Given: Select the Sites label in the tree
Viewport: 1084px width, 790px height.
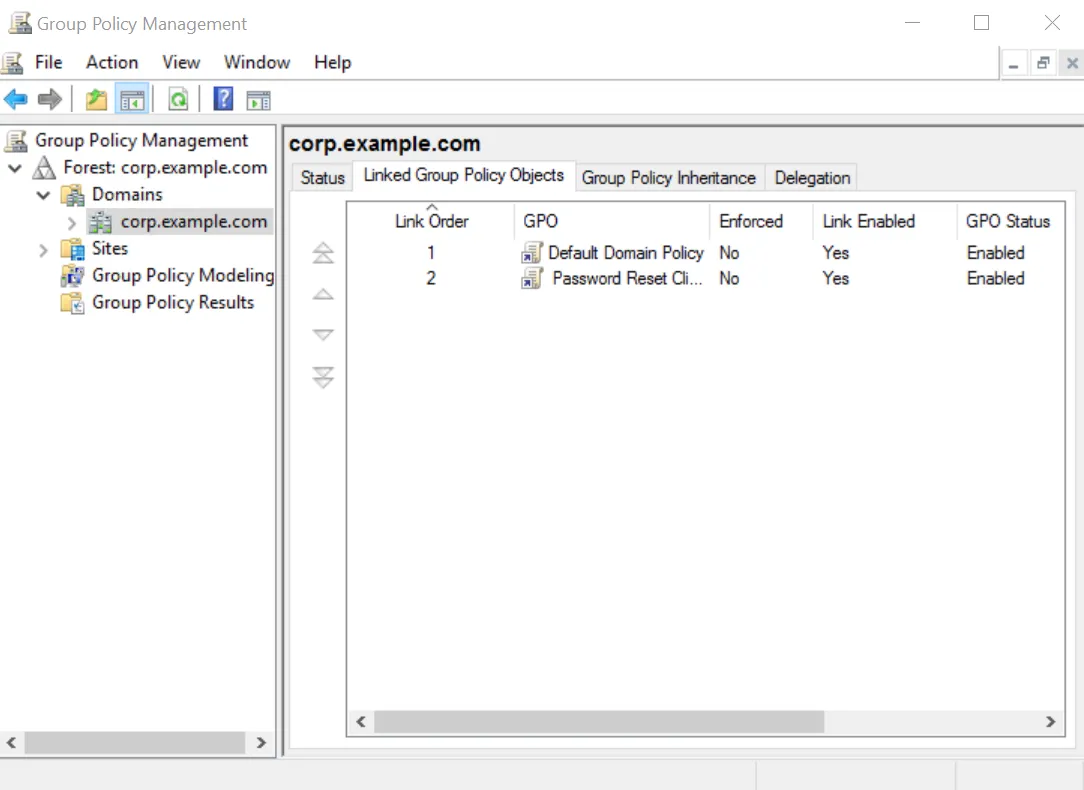Looking at the screenshot, I should pyautogui.click(x=110, y=249).
